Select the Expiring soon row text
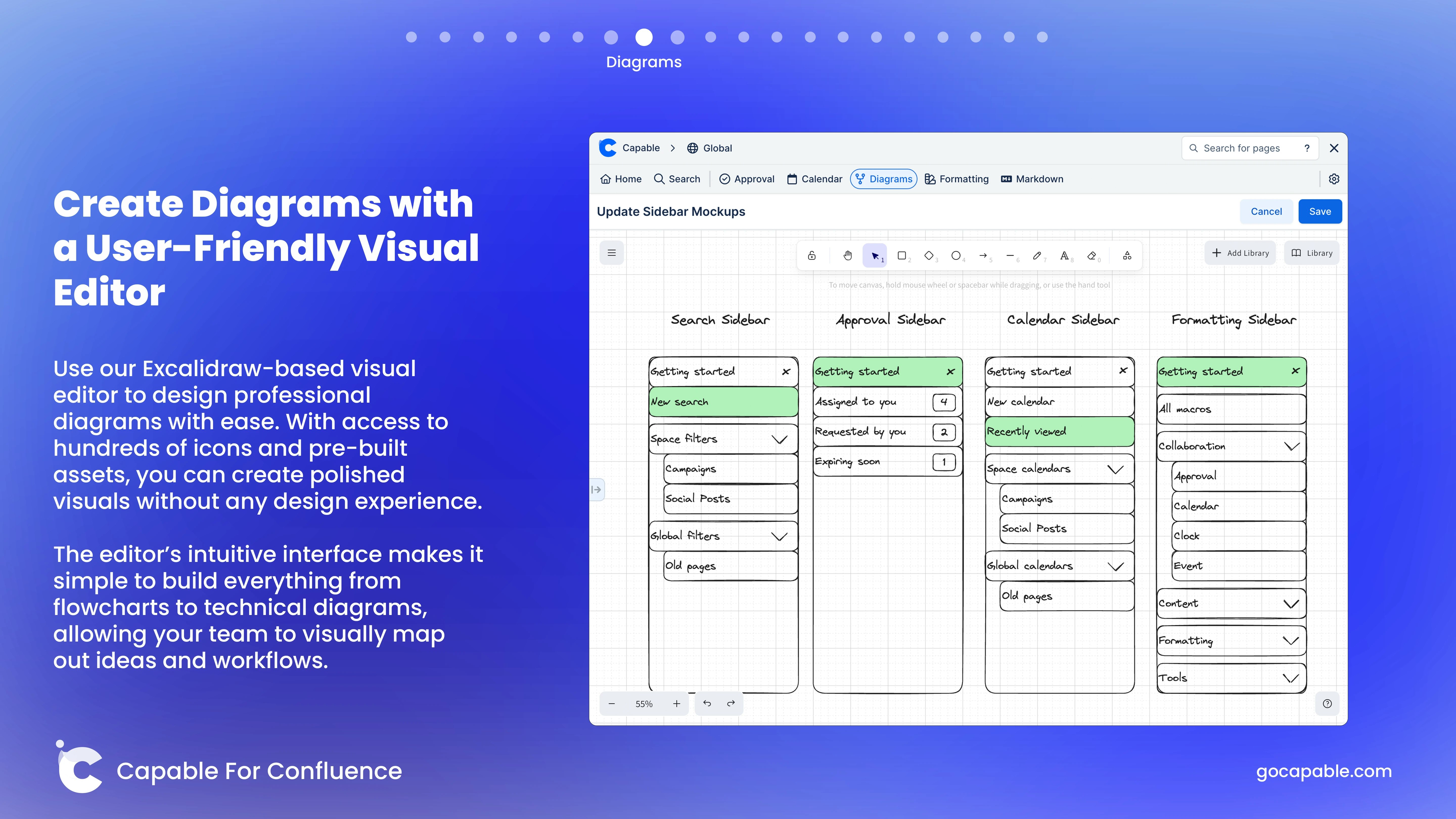Viewport: 1456px width, 819px height. [847, 462]
